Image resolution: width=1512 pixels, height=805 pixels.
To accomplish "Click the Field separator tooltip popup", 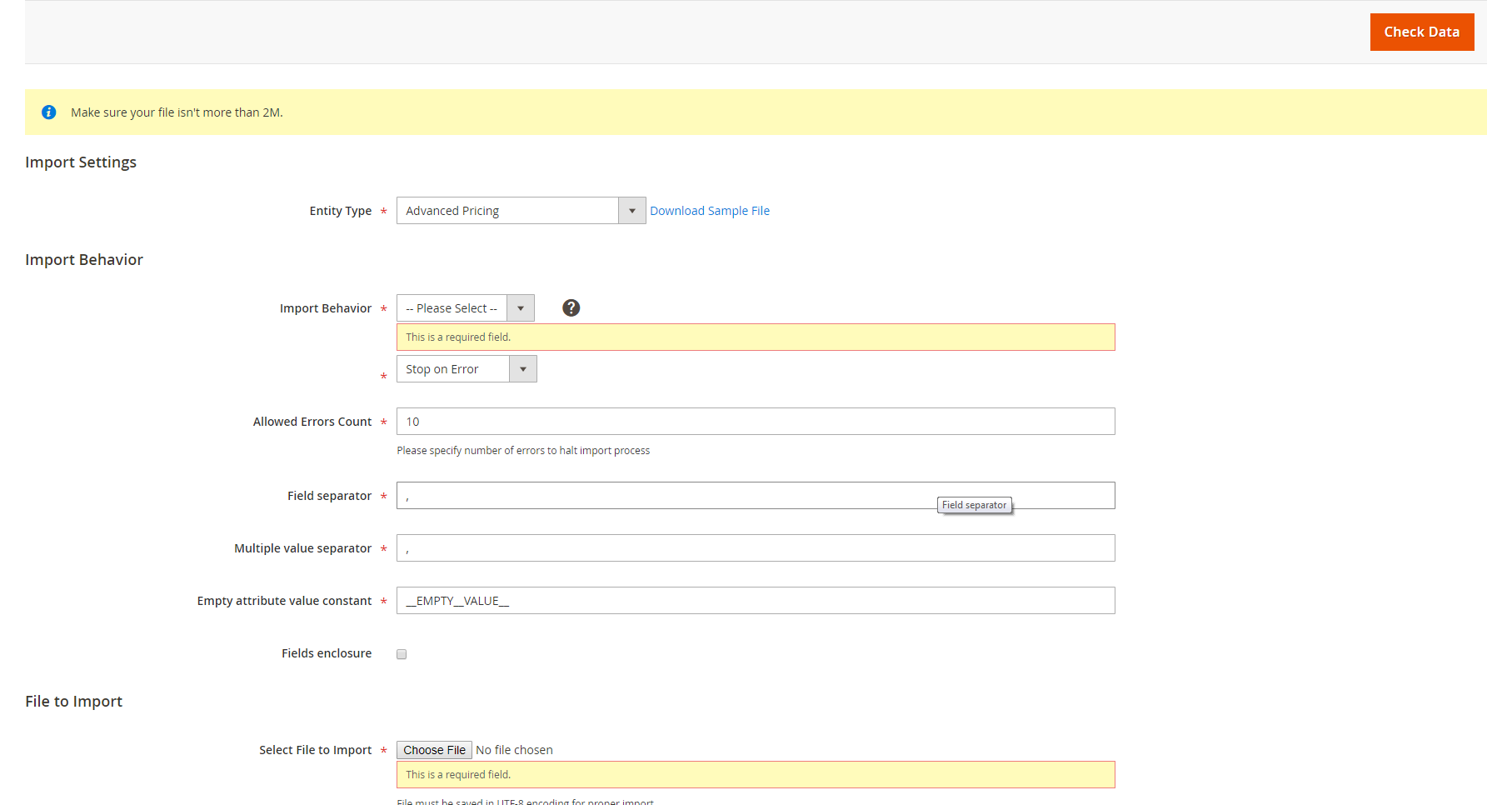I will coord(974,505).
